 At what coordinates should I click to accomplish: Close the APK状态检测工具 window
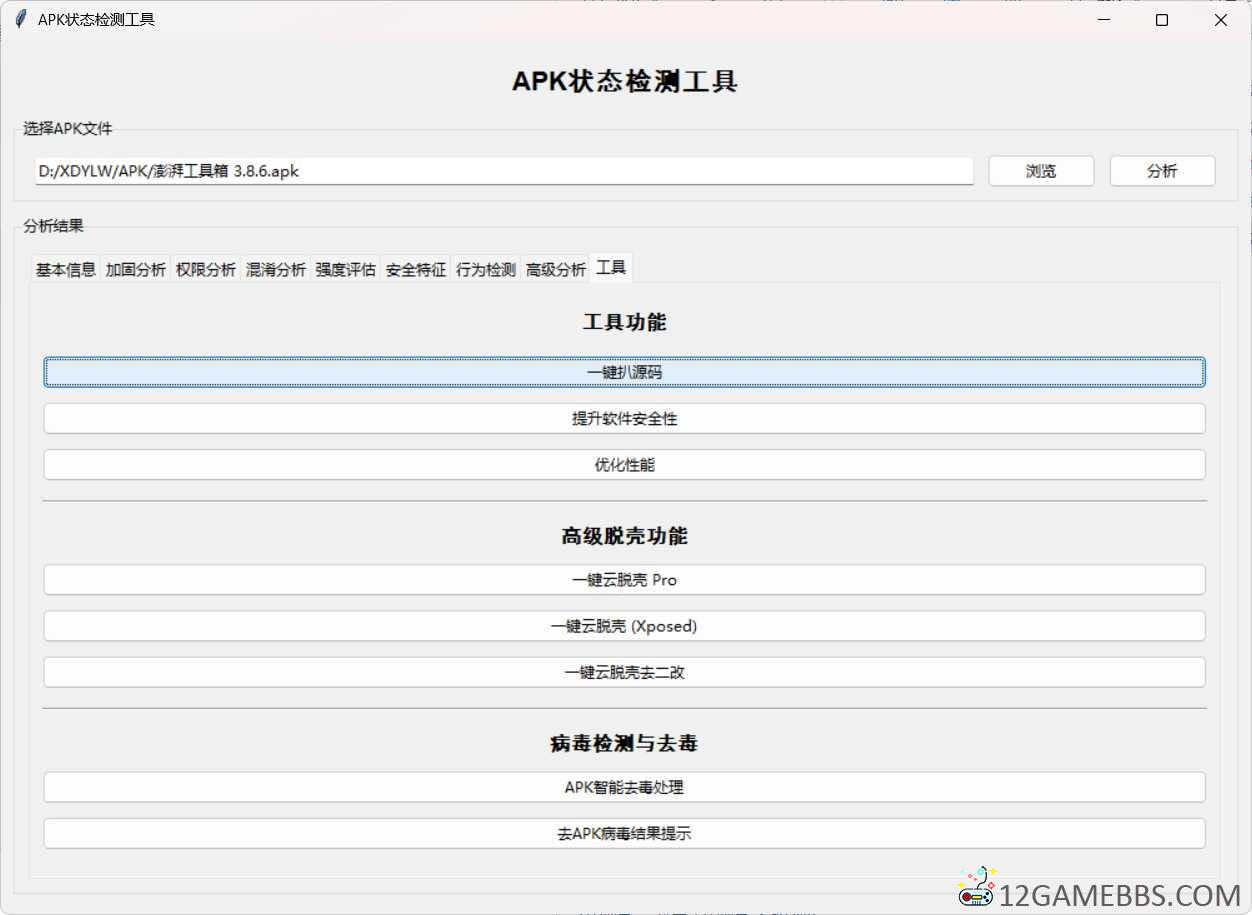click(x=1220, y=20)
